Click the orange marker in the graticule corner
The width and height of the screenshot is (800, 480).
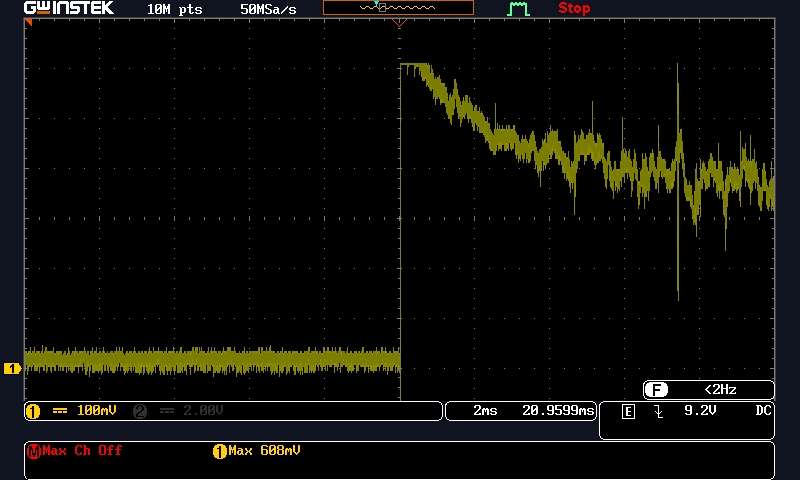click(29, 22)
